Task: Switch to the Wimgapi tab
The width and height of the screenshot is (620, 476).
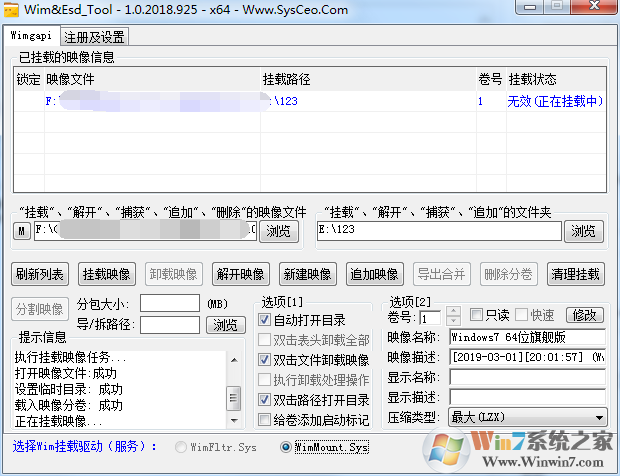Action: [31, 36]
